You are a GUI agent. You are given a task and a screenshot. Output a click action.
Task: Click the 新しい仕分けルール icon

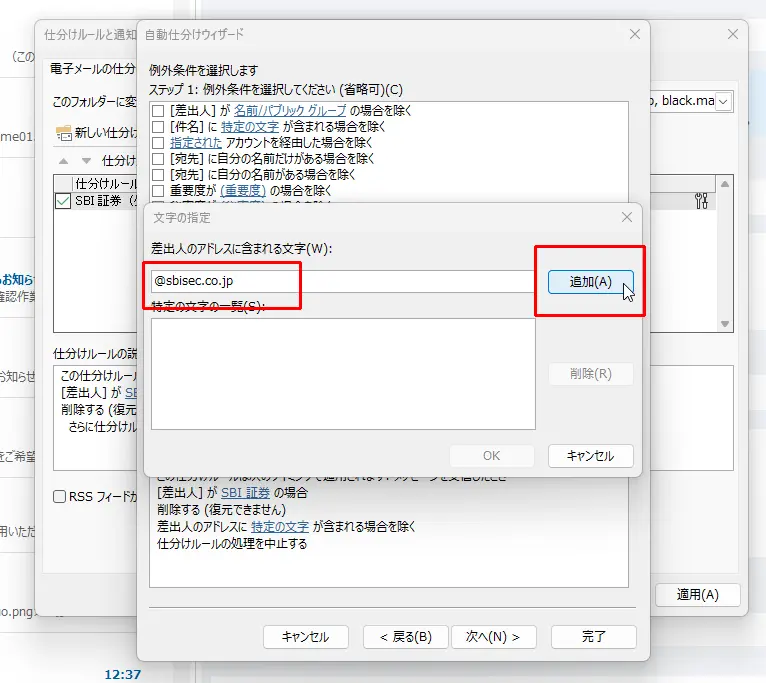[x=64, y=133]
